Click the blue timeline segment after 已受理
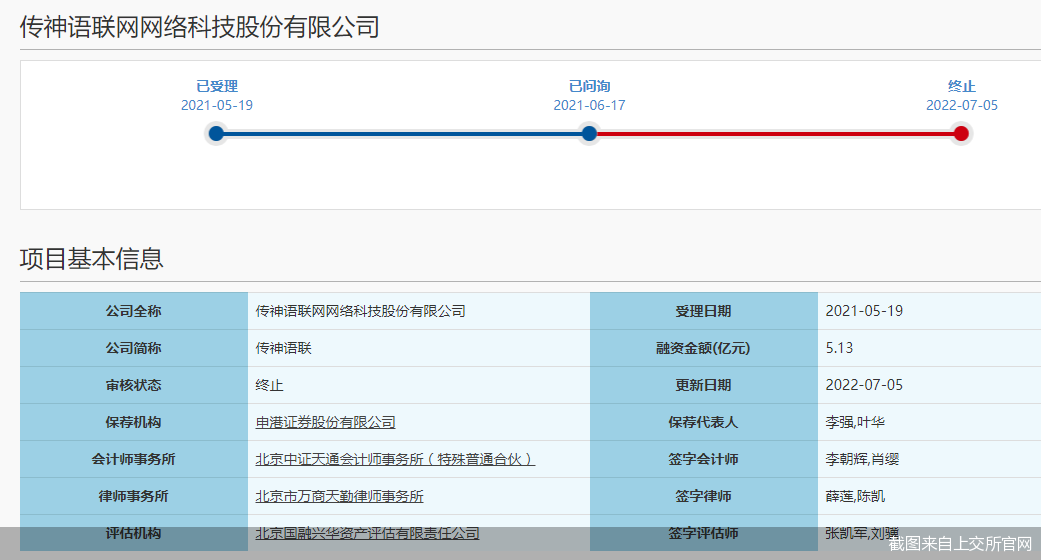This screenshot has height=560, width=1041. (402, 134)
